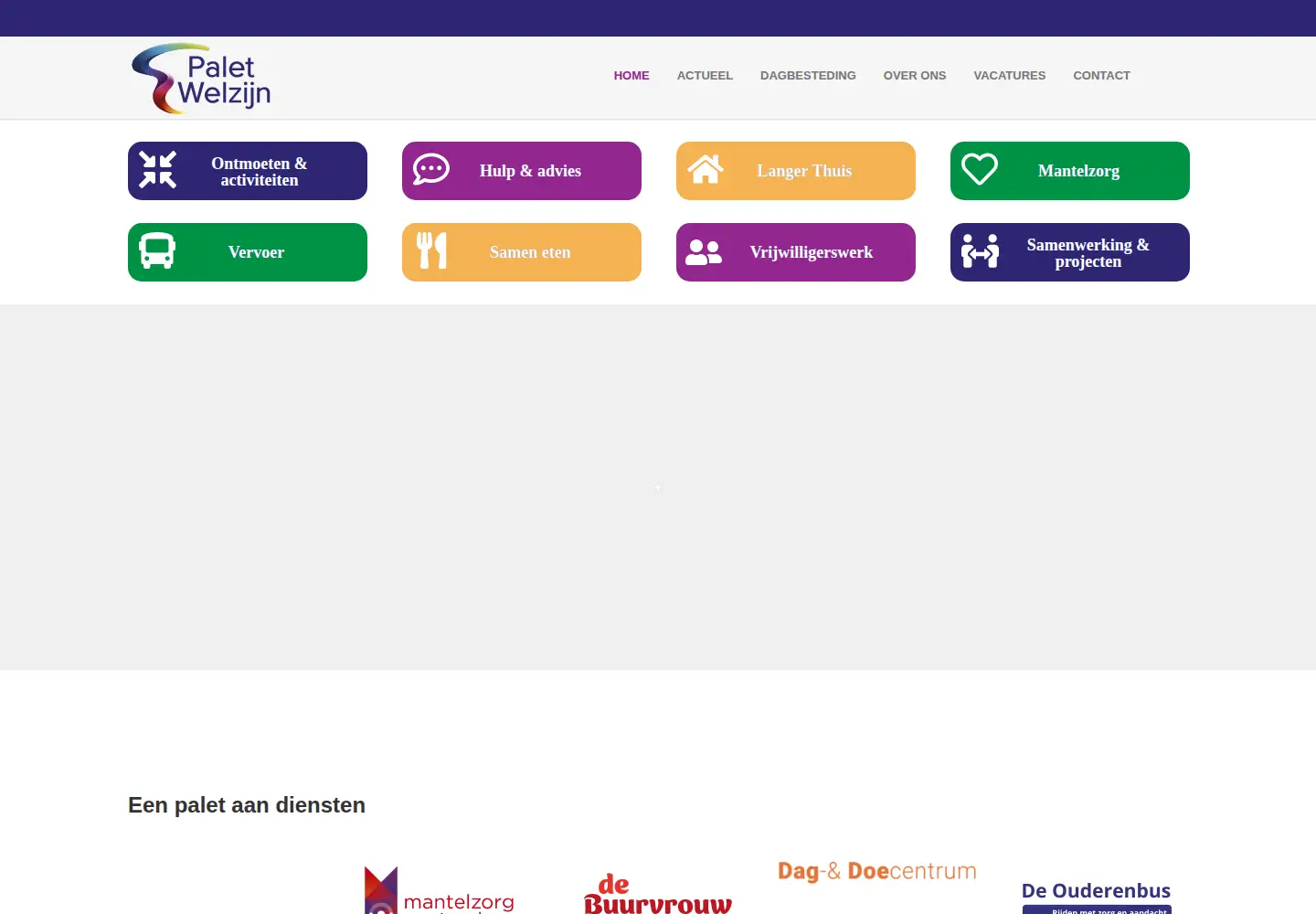The height and width of the screenshot is (914, 1316).
Task: Go to the Vrijwilligerswerk label
Action: [812, 252]
